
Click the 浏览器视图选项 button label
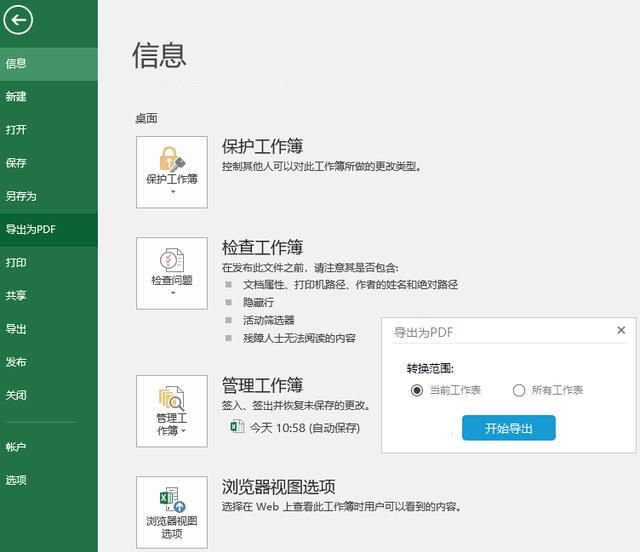point(172,527)
